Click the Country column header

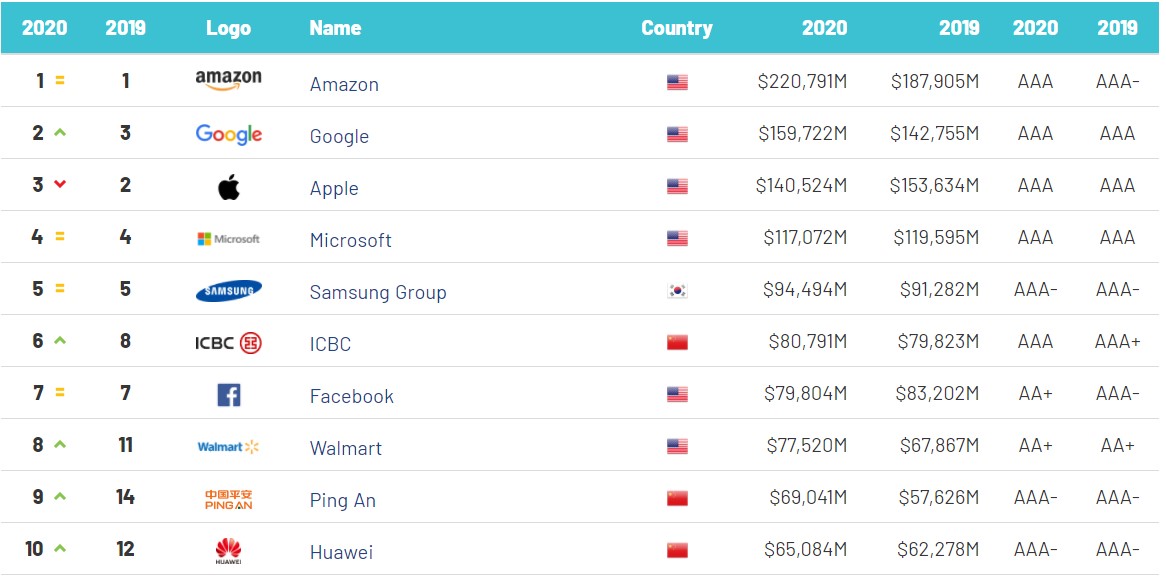pyautogui.click(x=676, y=28)
